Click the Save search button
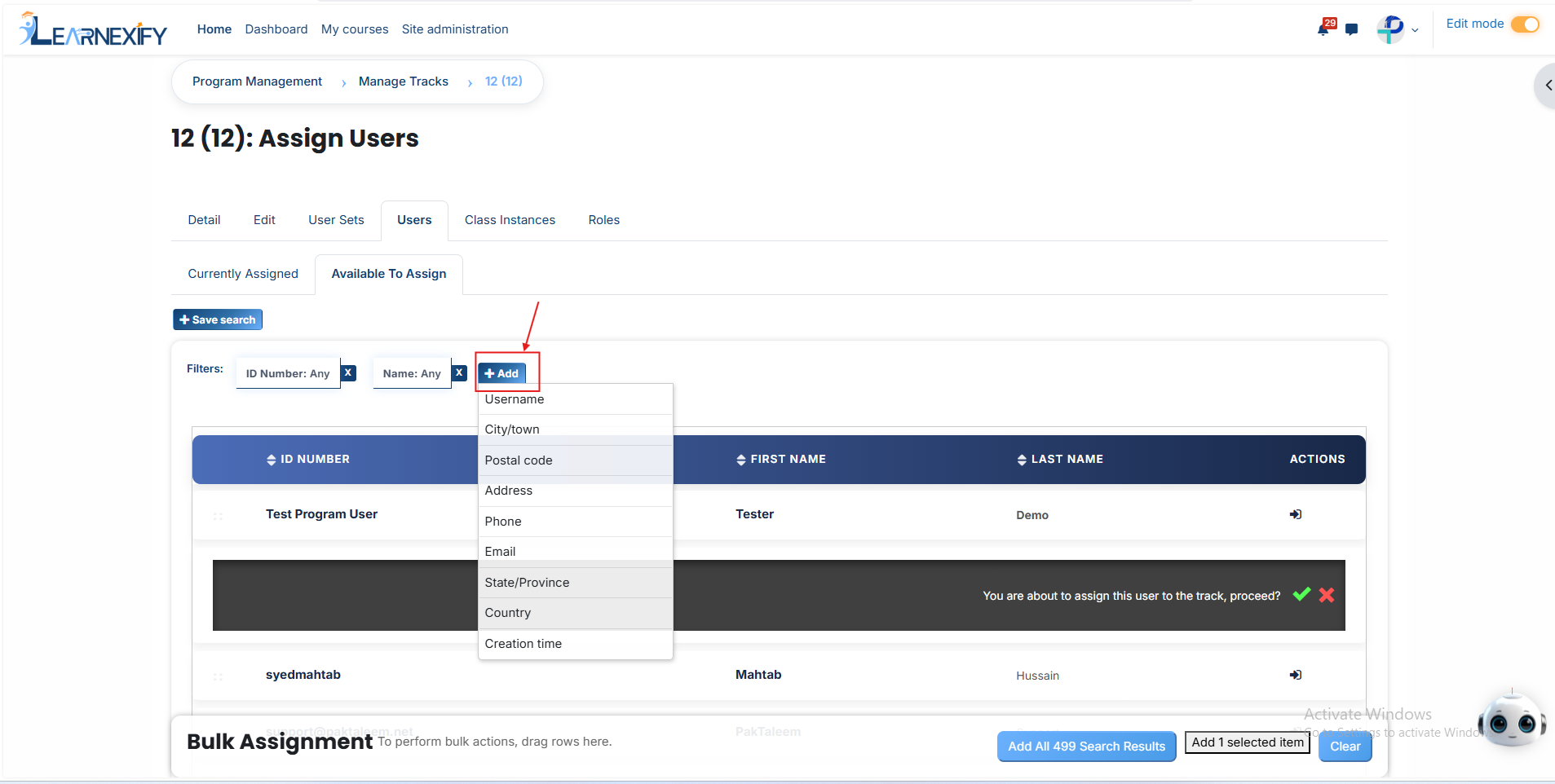This screenshot has height=784, width=1555. coord(218,319)
